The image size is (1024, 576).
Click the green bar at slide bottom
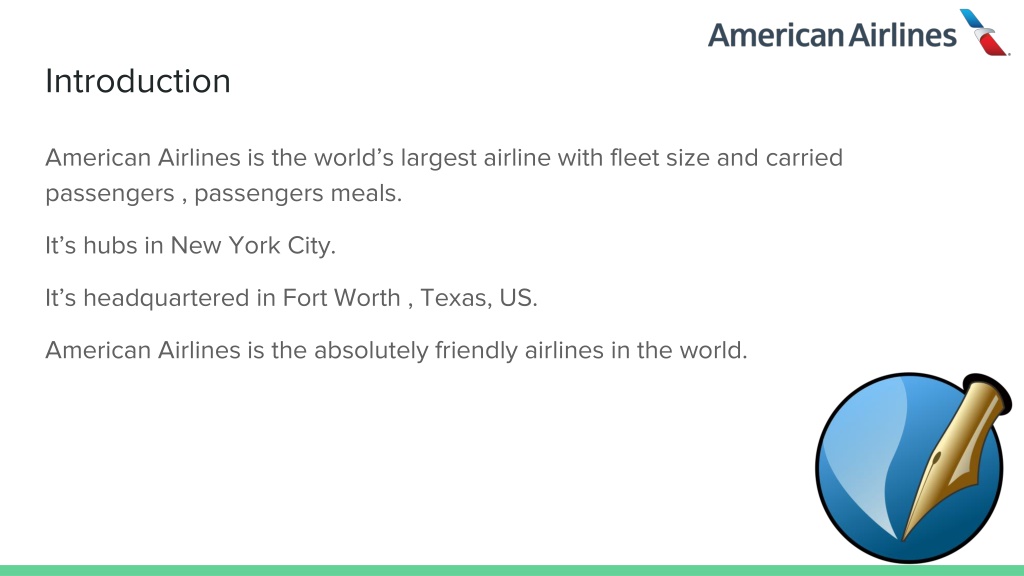pyautogui.click(x=512, y=570)
